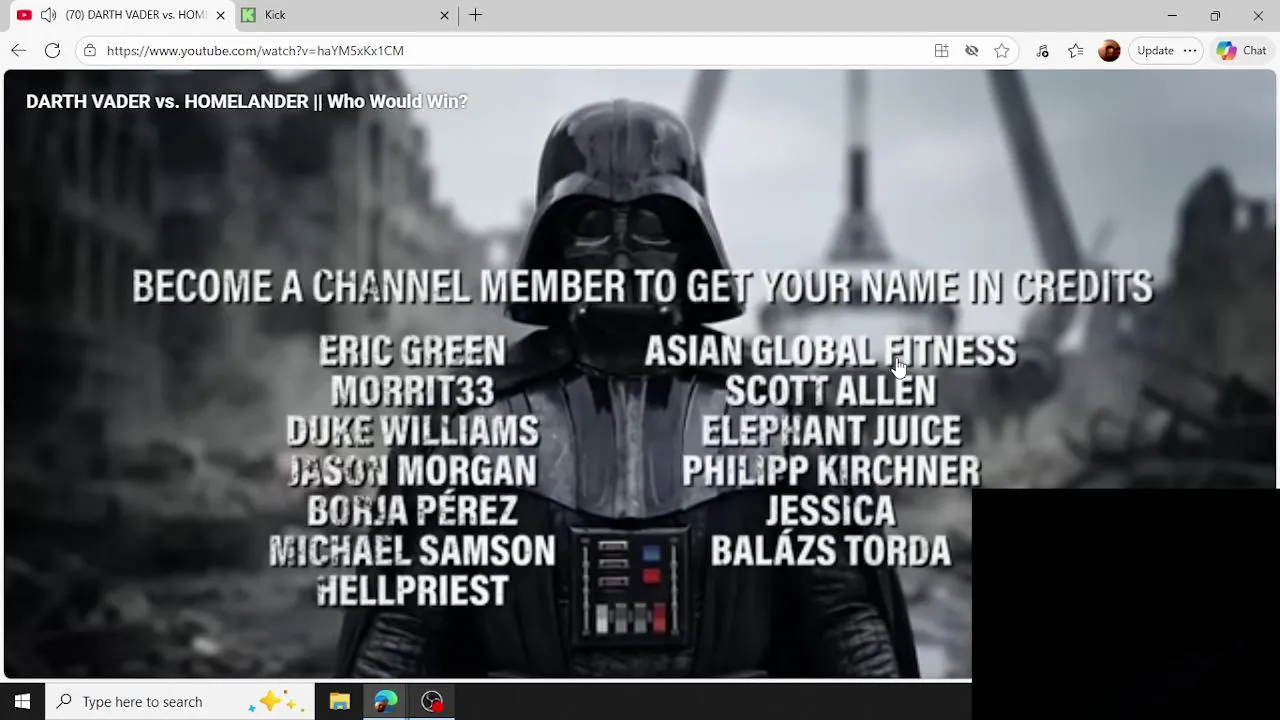Close the Kick tab
1280x720 pixels.
[x=444, y=15]
